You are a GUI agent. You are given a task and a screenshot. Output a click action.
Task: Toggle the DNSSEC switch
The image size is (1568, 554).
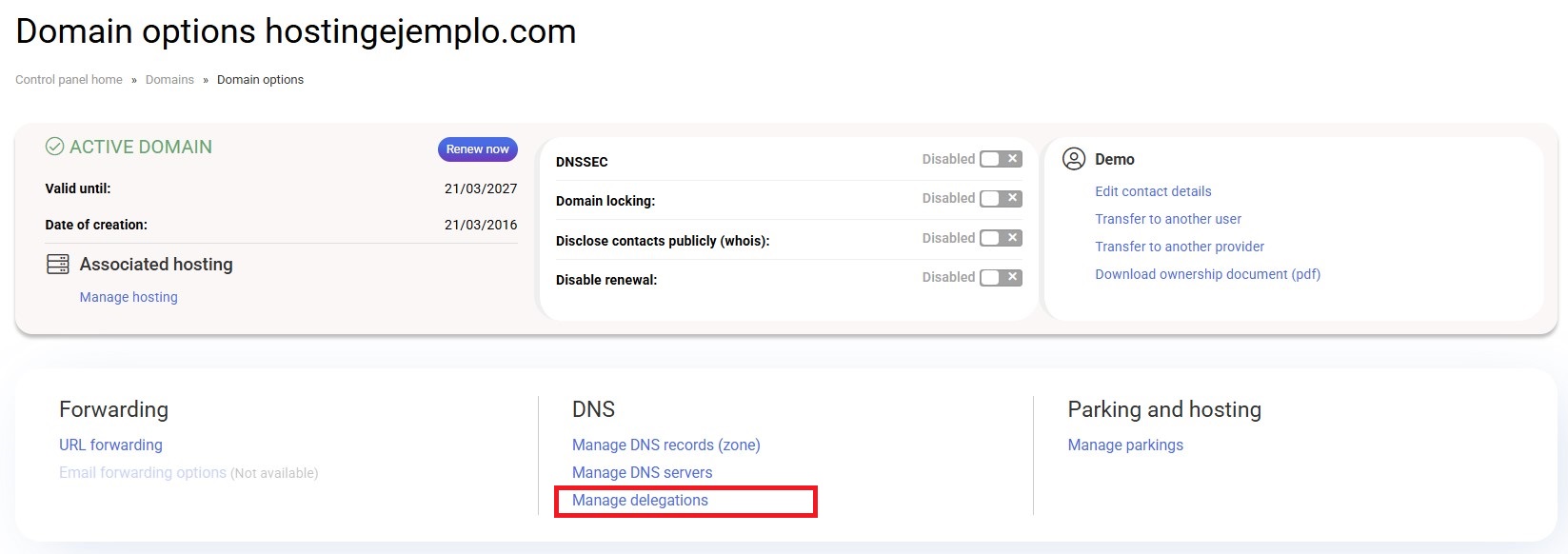(1001, 159)
